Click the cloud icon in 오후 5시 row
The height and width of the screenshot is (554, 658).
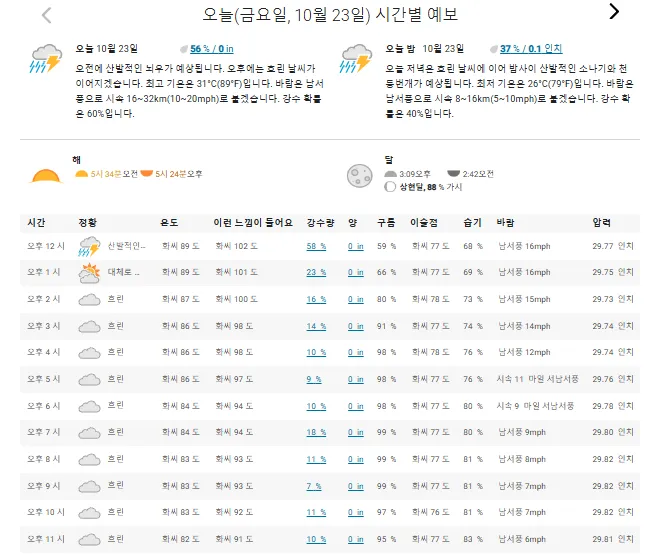(89, 380)
